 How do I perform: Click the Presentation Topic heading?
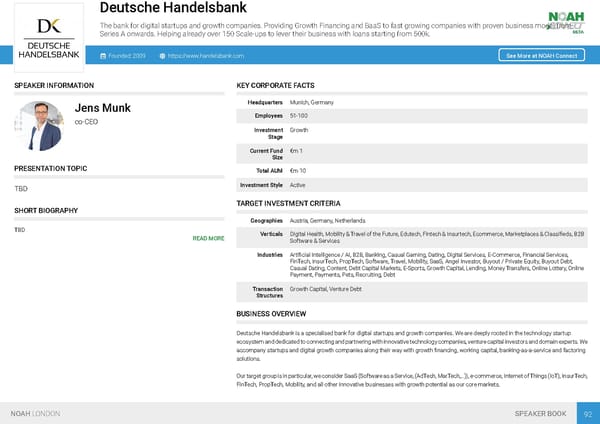[x=50, y=167]
